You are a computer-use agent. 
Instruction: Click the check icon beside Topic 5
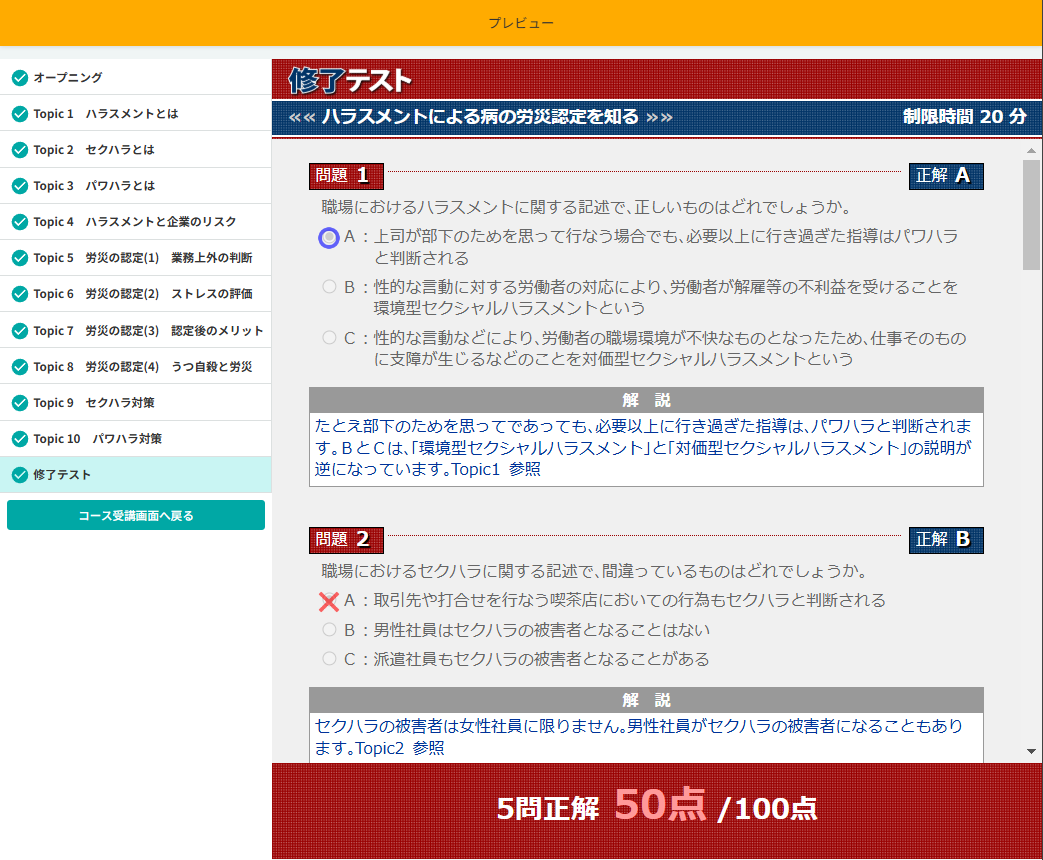20,257
